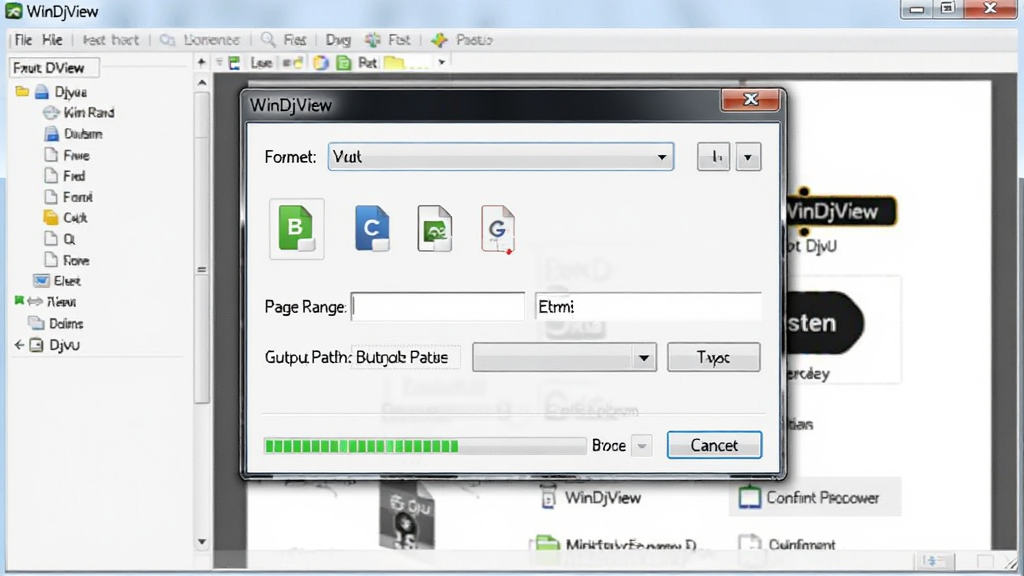The height and width of the screenshot is (576, 1024).
Task: Select the Fomi tree item
Action: (78, 197)
